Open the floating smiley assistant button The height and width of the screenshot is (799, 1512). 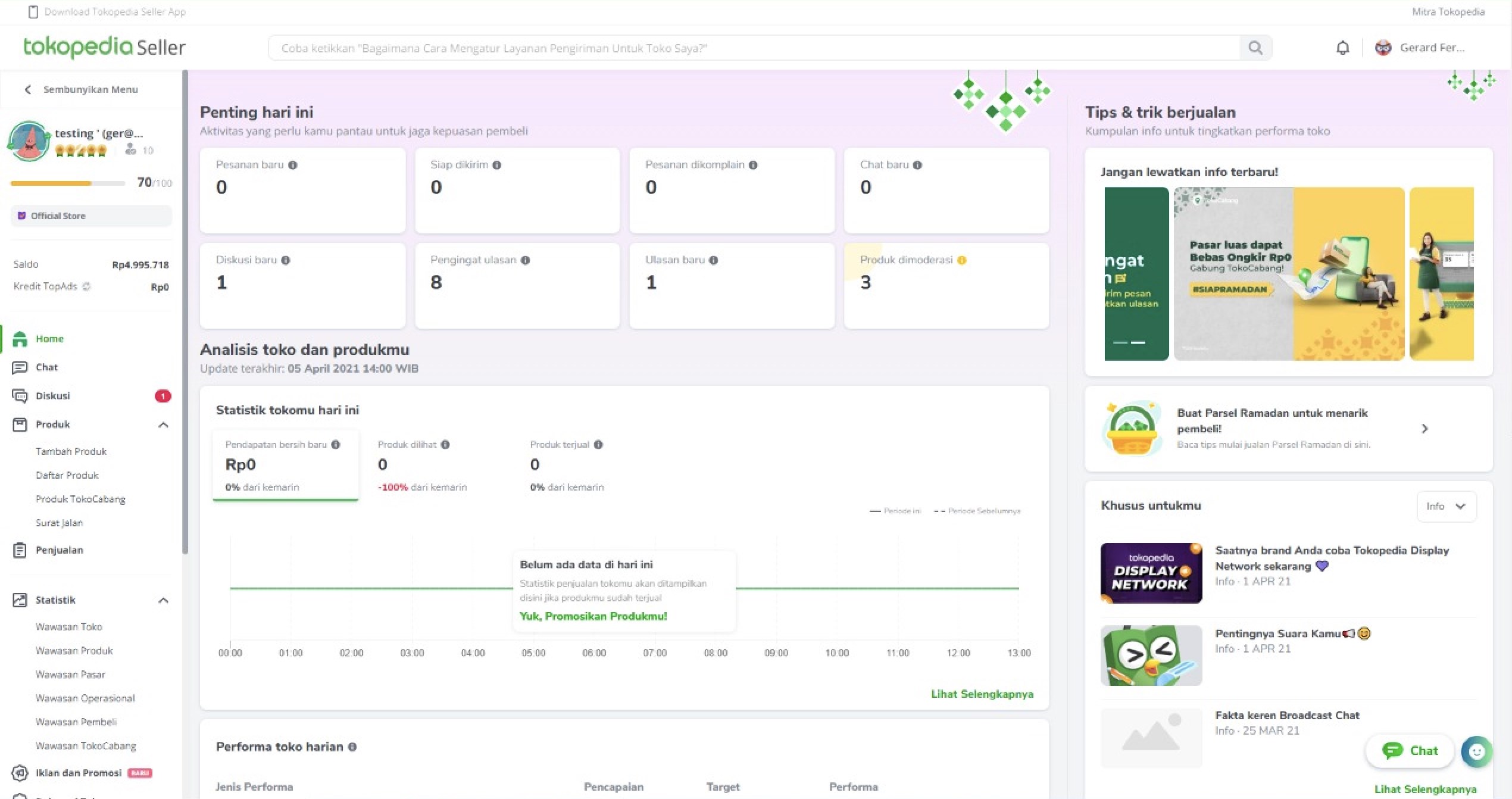[1476, 751]
